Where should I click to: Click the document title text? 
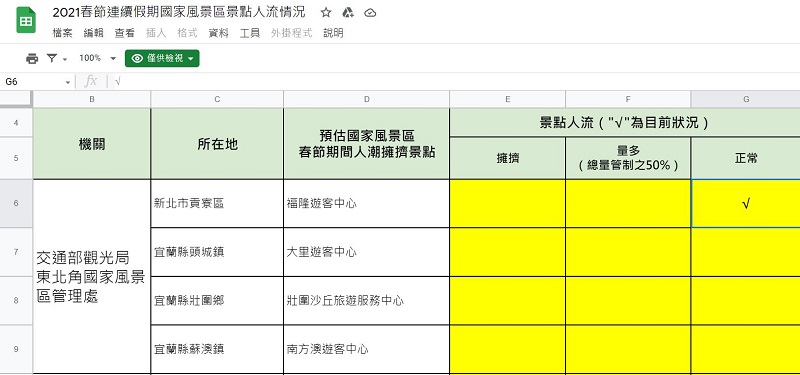[179, 13]
